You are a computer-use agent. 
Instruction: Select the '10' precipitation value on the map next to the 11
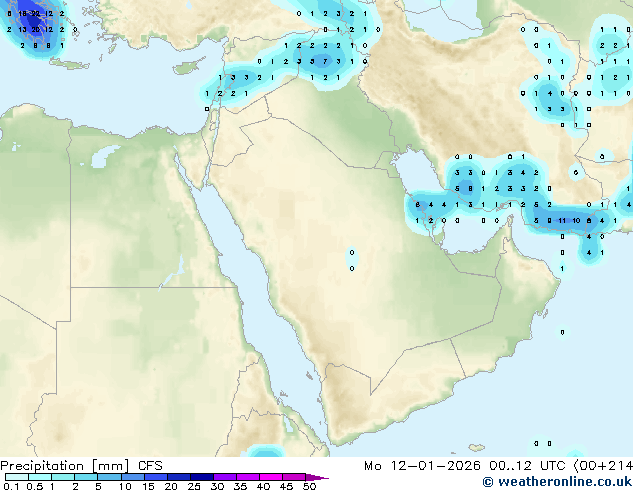576,221
